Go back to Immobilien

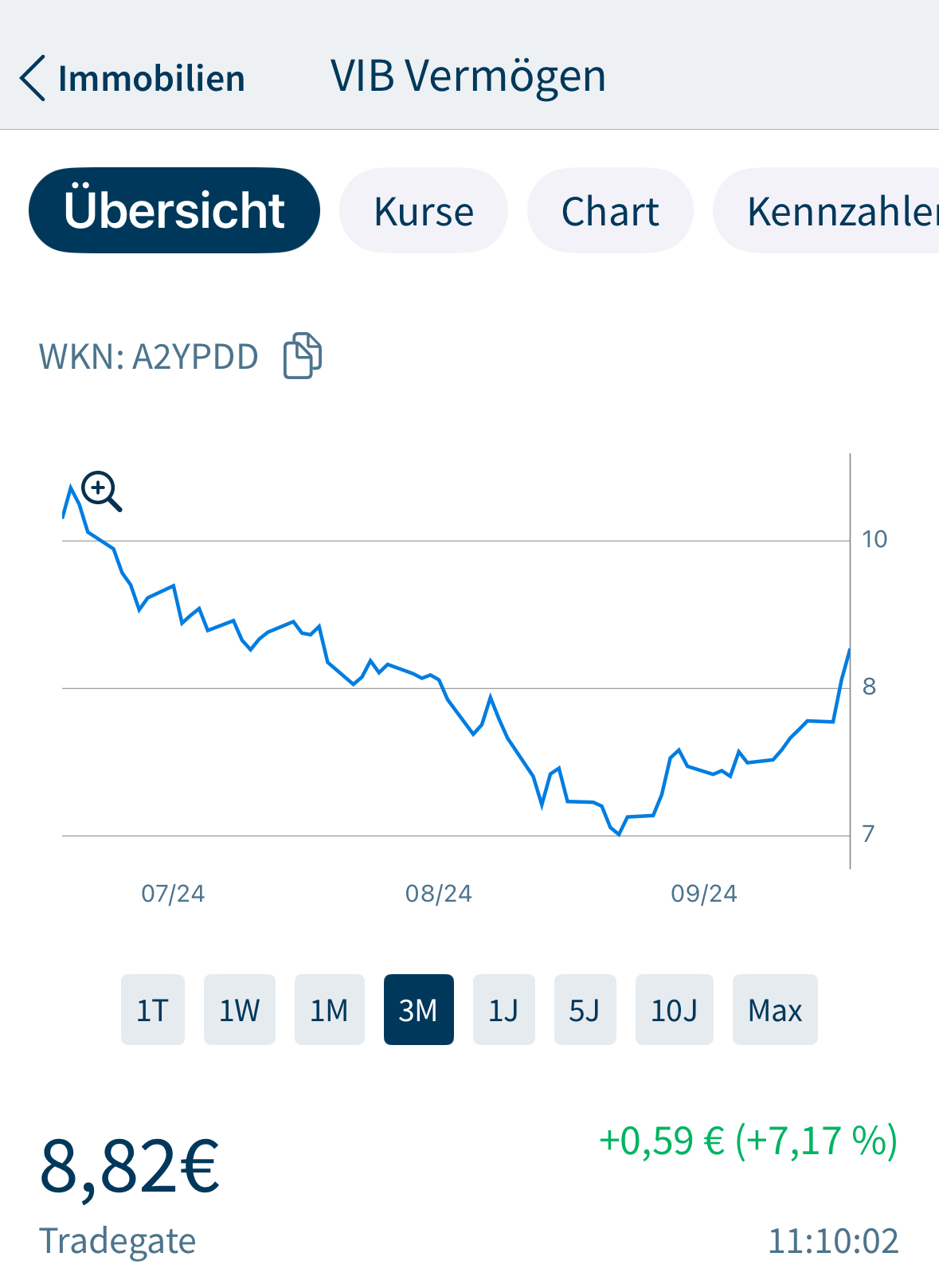(151, 79)
